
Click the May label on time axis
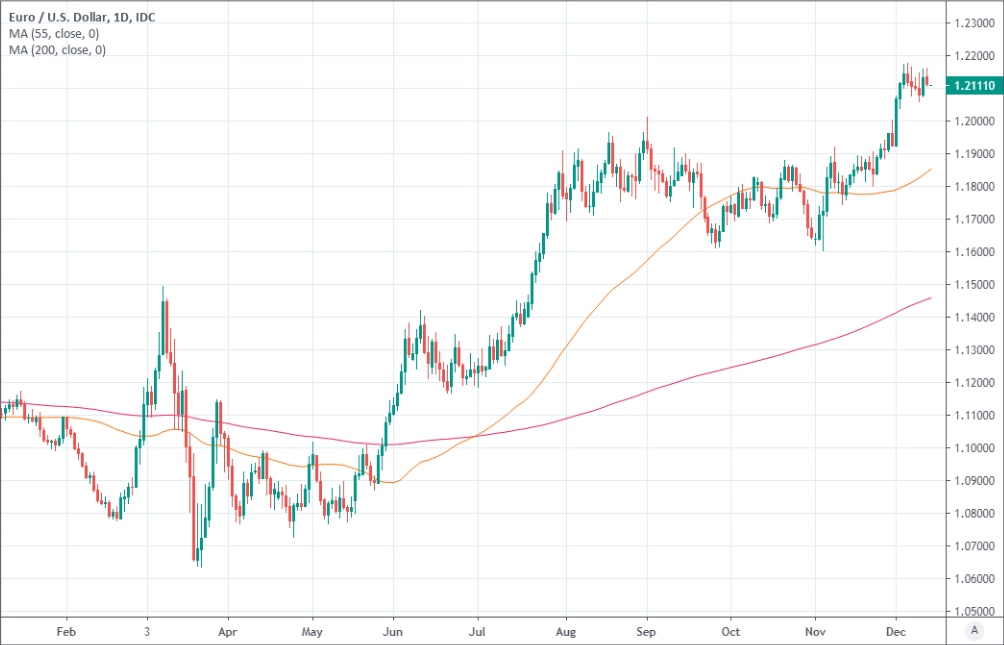[312, 632]
